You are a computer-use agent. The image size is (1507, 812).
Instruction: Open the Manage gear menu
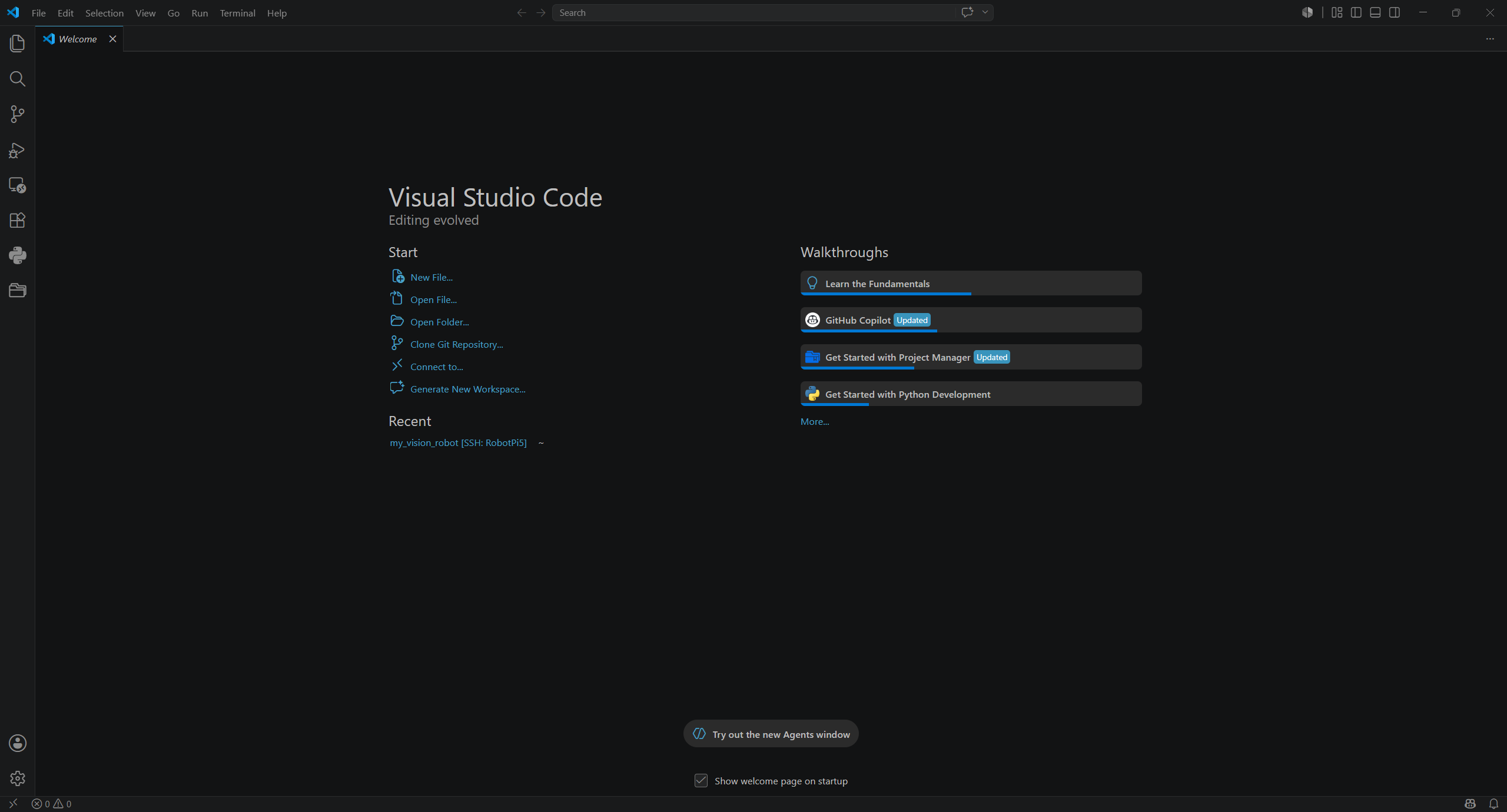coord(18,778)
